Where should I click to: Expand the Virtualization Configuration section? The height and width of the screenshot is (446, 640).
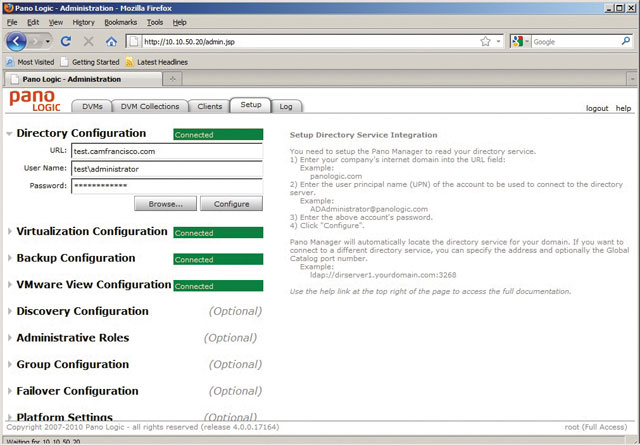(x=9, y=231)
